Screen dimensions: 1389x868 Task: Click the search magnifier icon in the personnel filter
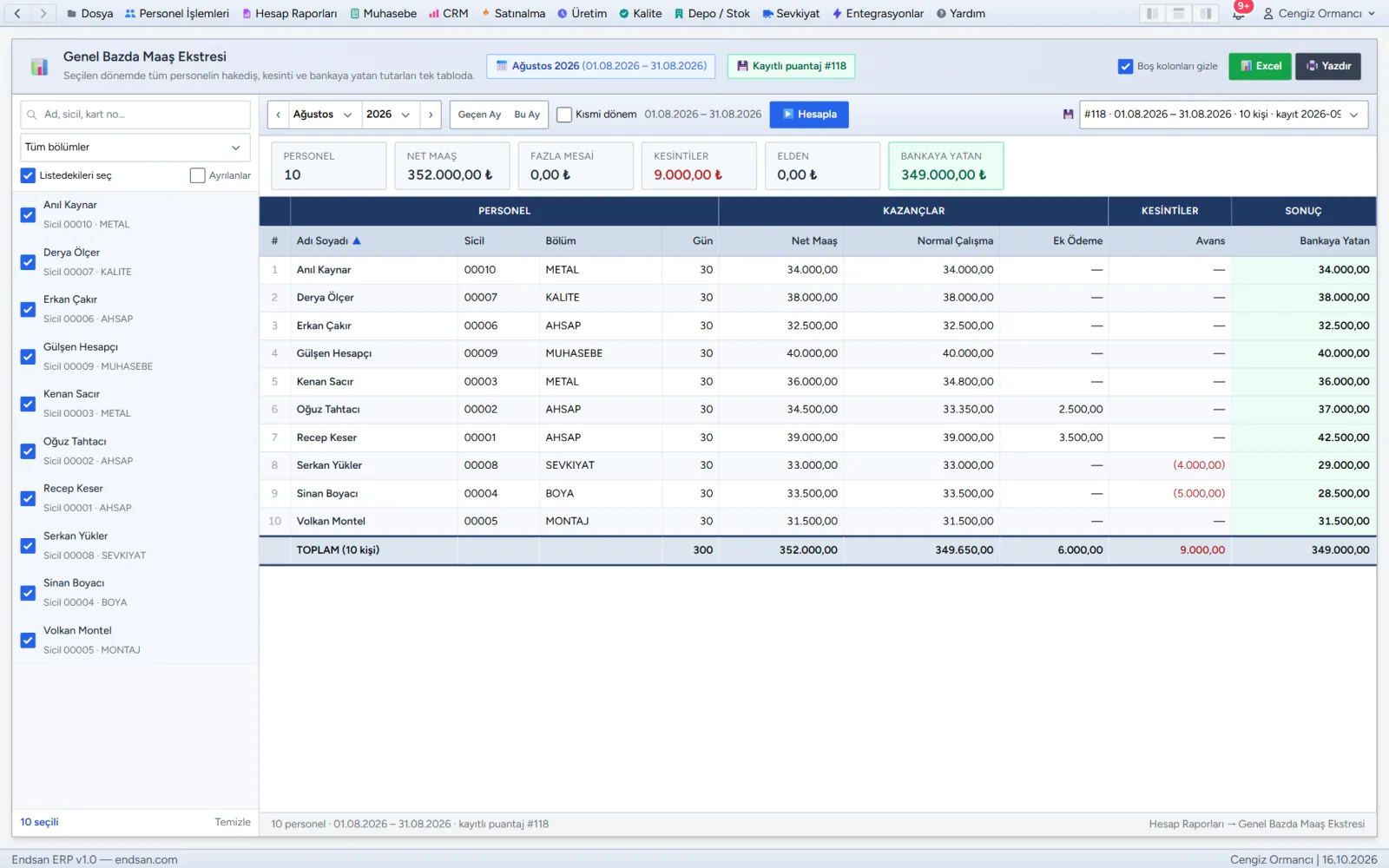coord(32,115)
